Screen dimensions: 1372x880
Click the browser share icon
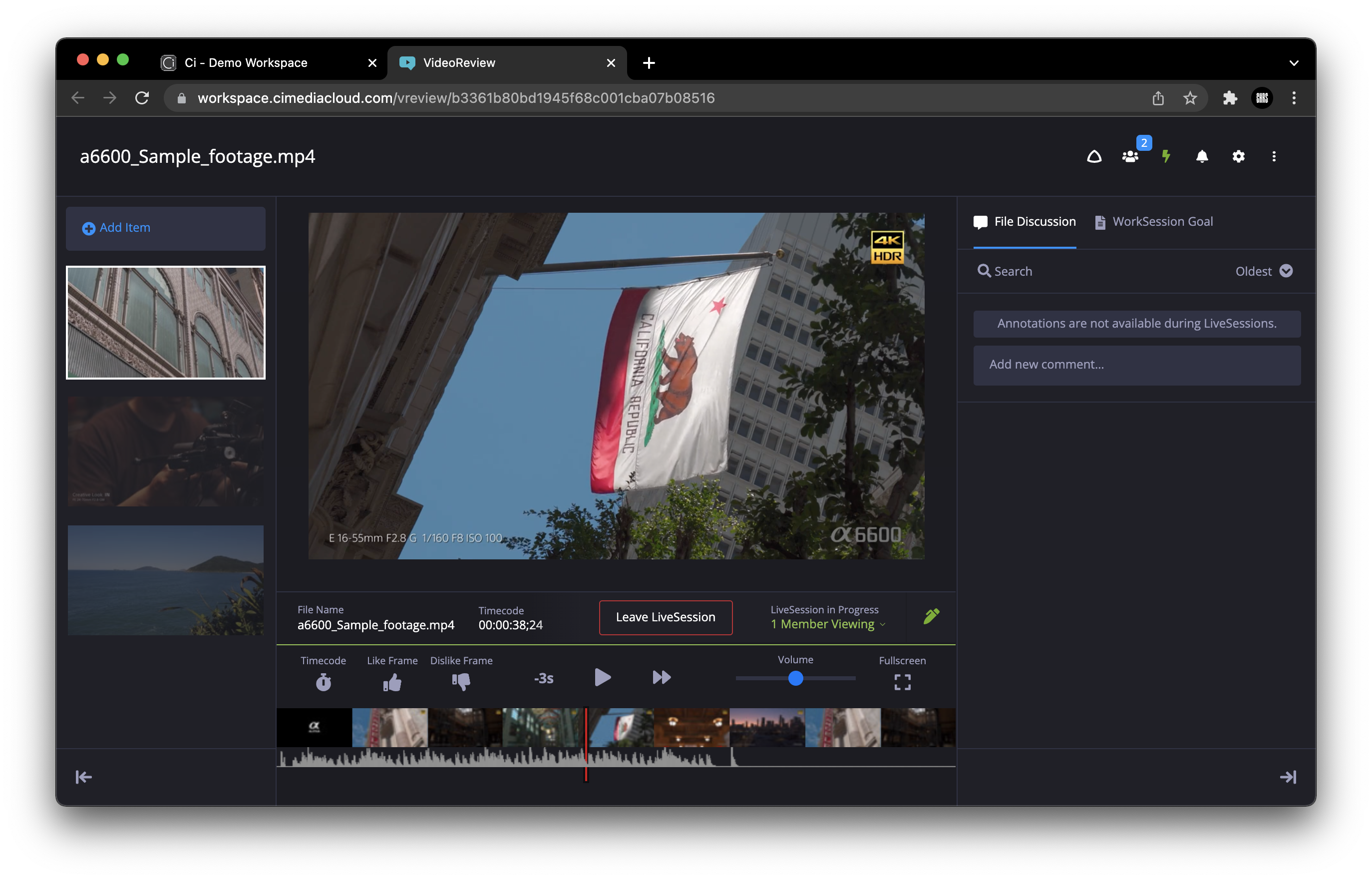1158,98
